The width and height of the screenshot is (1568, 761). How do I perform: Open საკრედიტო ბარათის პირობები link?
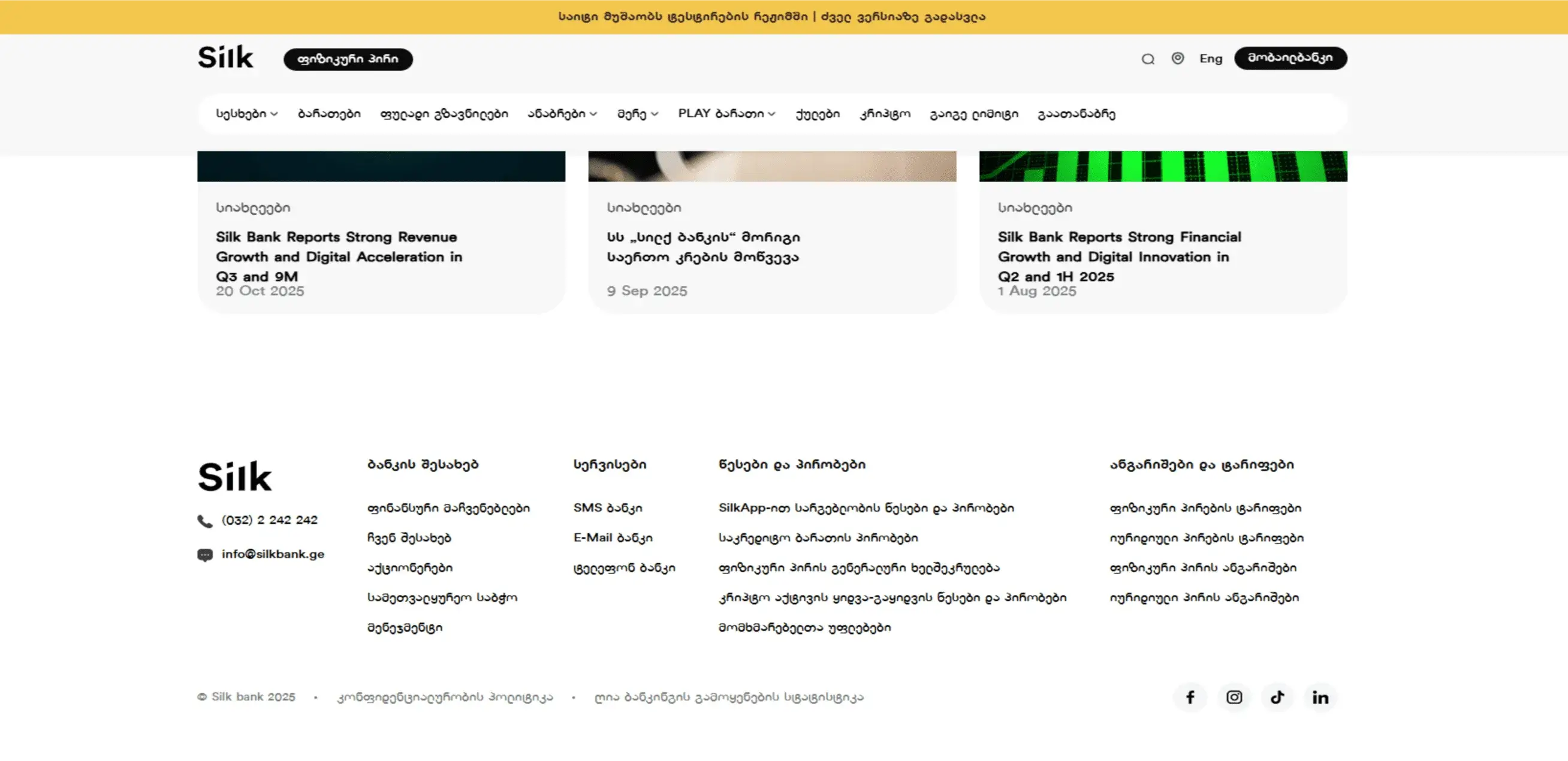coord(818,537)
